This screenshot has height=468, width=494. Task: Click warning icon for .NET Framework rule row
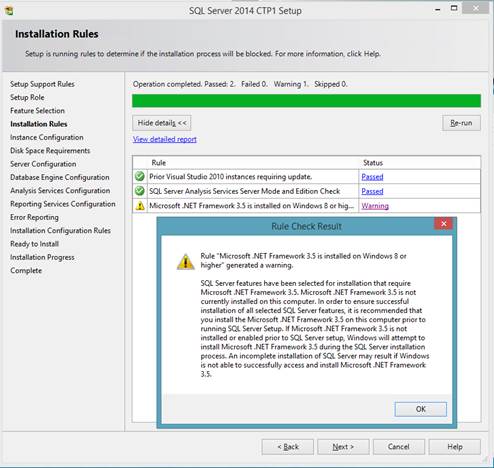click(x=140, y=206)
